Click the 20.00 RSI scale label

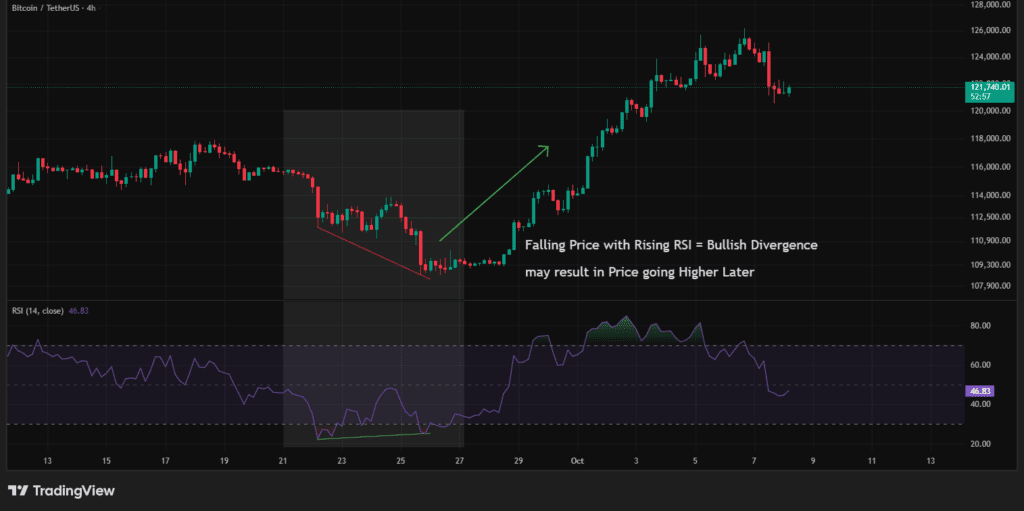[x=980, y=444]
